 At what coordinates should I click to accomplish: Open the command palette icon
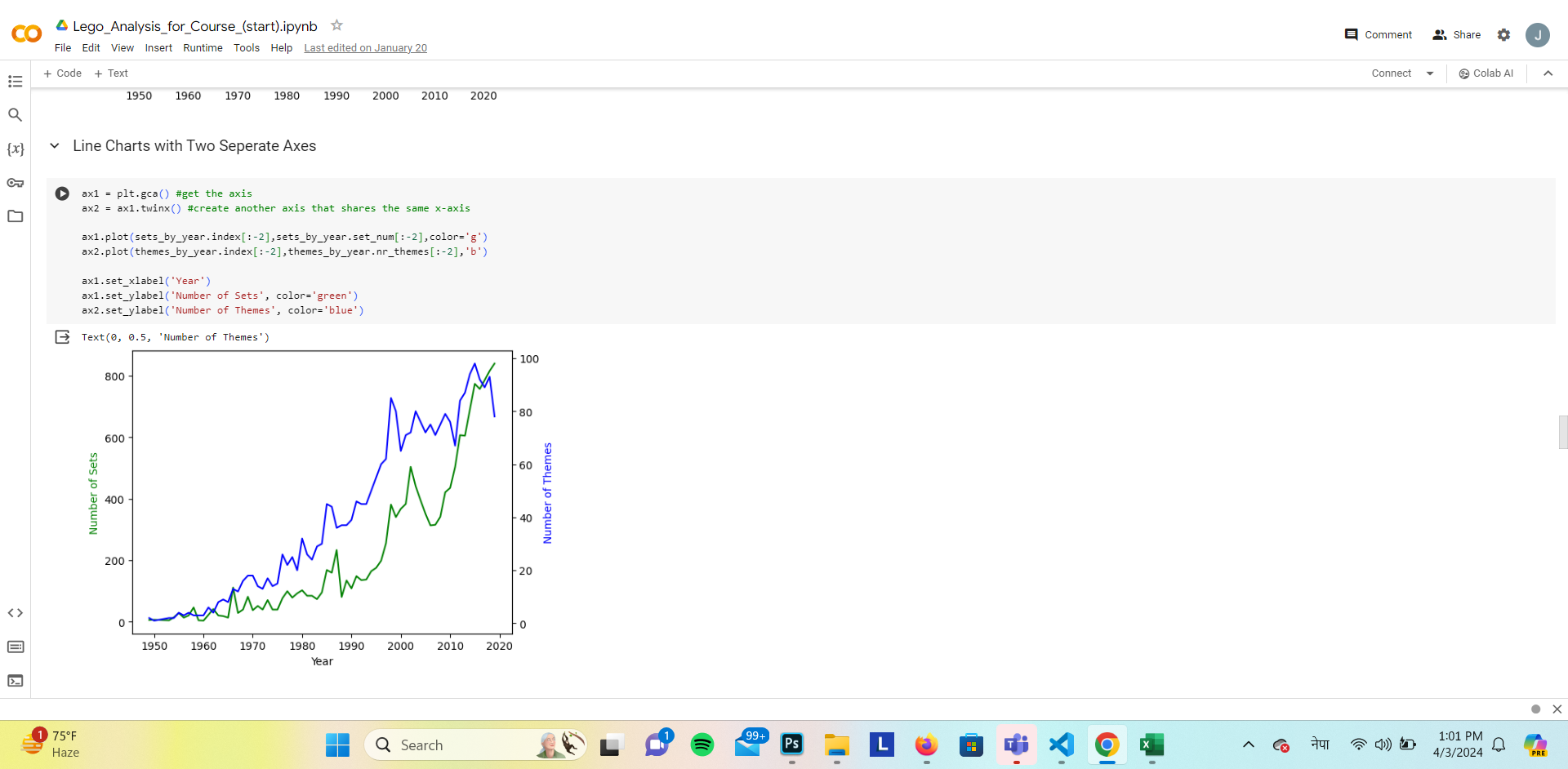(x=15, y=647)
